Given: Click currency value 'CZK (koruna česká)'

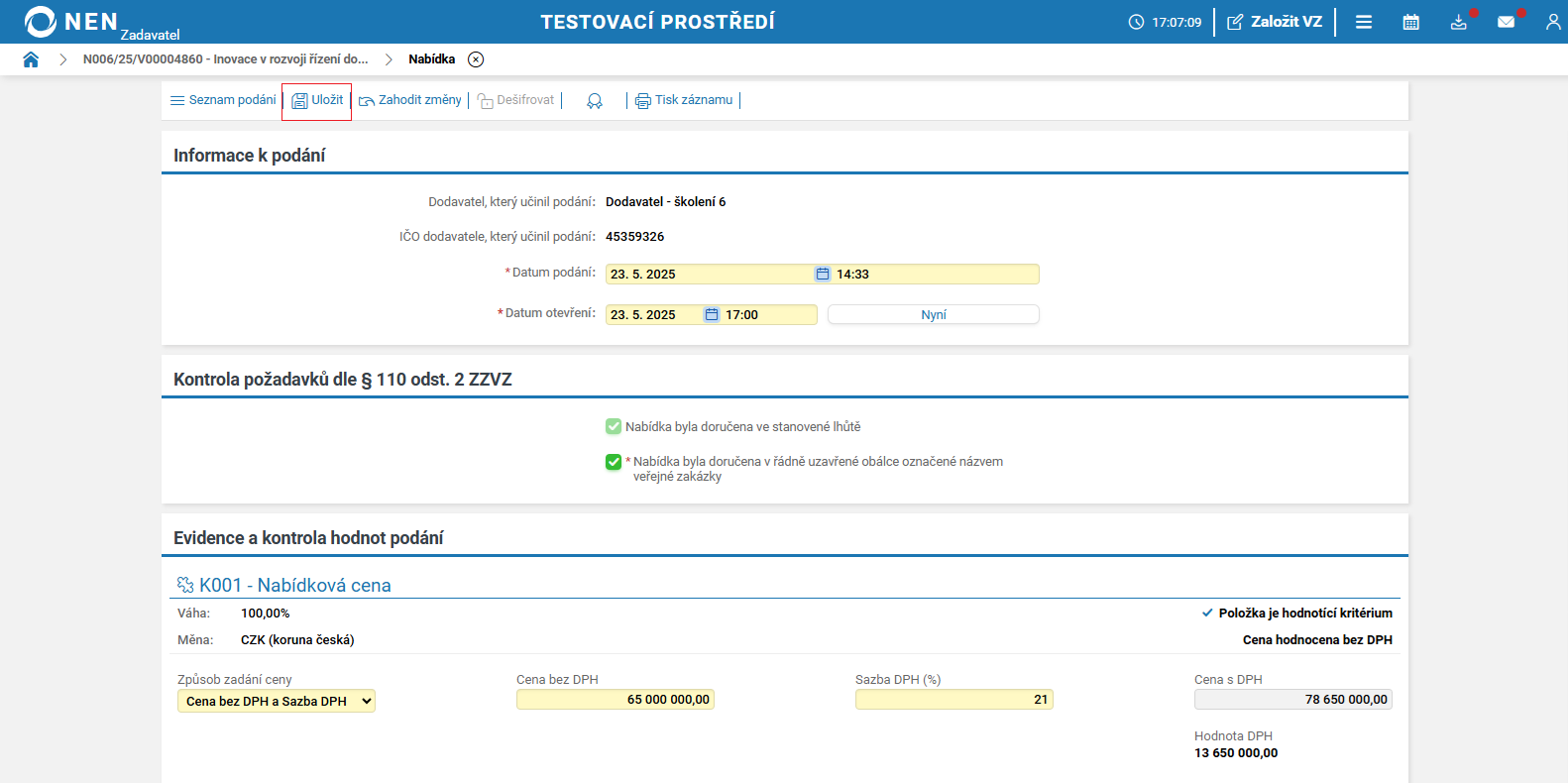Looking at the screenshot, I should coord(297,640).
